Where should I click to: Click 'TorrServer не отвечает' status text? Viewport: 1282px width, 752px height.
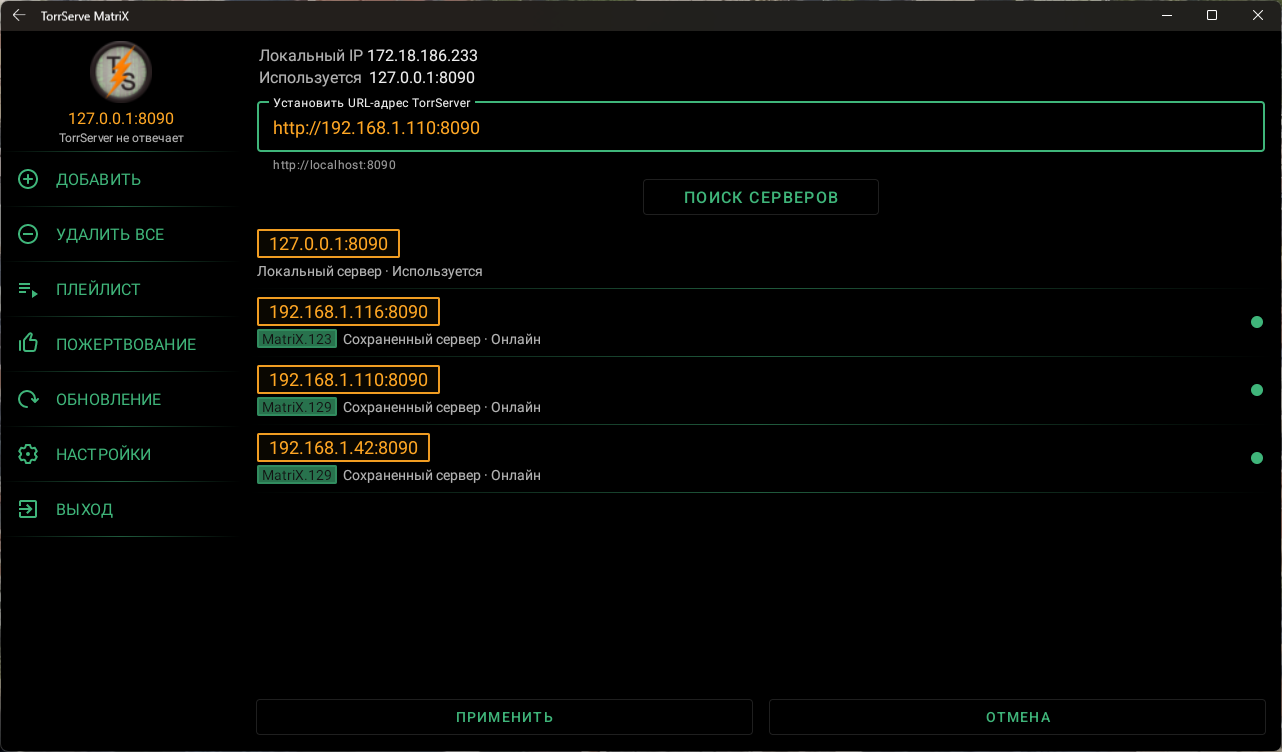pos(121,138)
